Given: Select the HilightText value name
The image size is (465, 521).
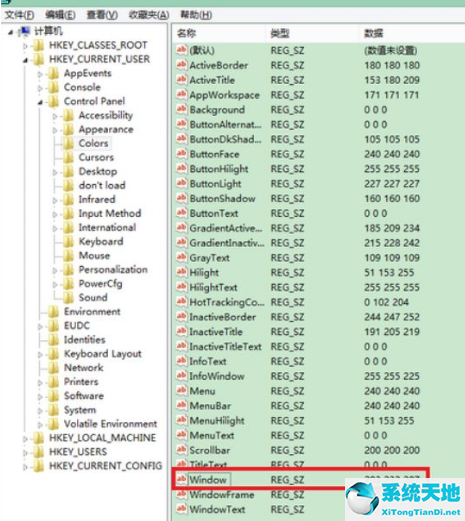Looking at the screenshot, I should (213, 287).
